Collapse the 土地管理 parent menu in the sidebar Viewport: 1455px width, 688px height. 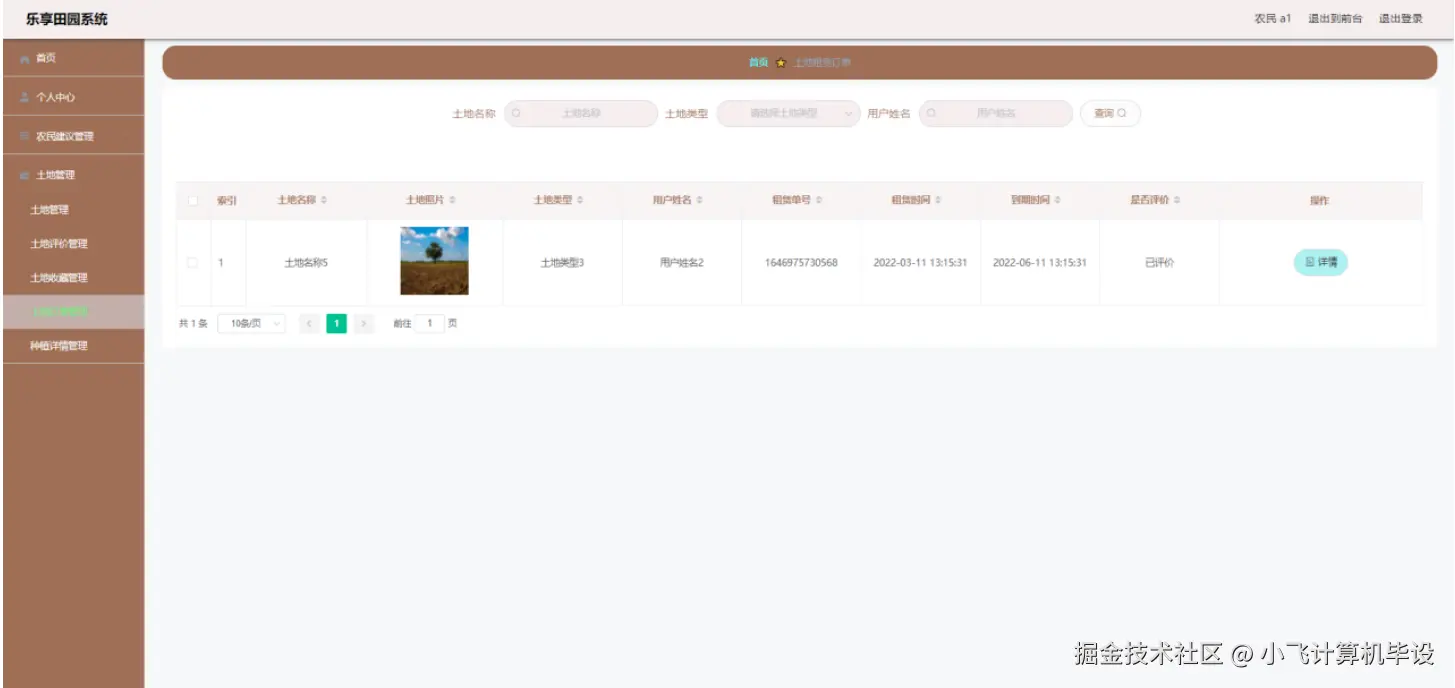73,175
